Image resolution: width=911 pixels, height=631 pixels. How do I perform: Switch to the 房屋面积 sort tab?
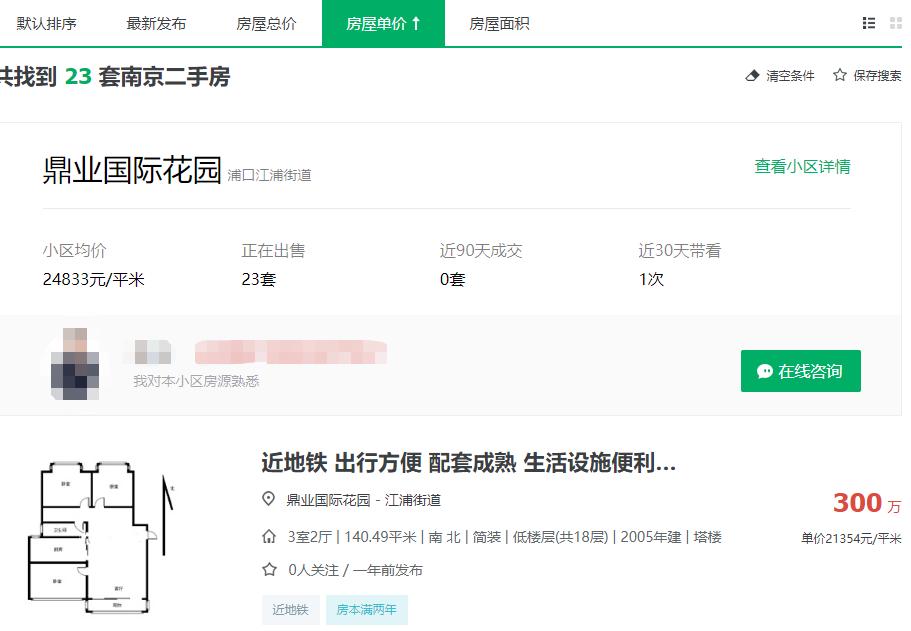[x=499, y=23]
